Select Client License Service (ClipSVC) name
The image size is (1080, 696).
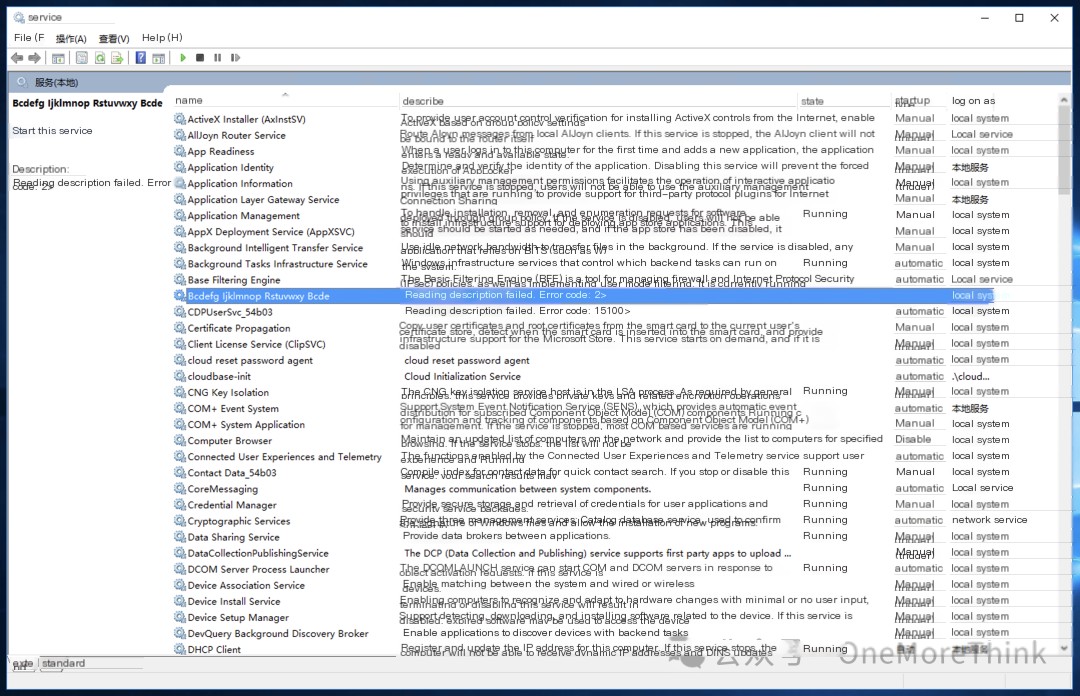click(x=256, y=345)
